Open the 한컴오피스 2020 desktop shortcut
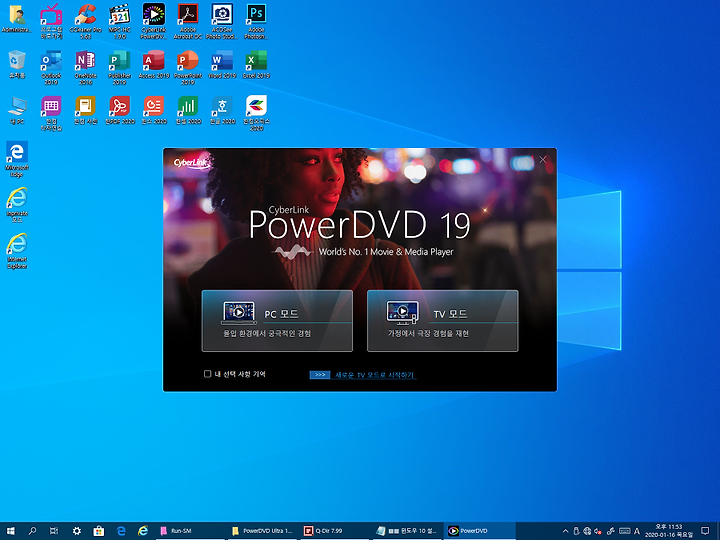The width and height of the screenshot is (720, 540). (x=256, y=113)
